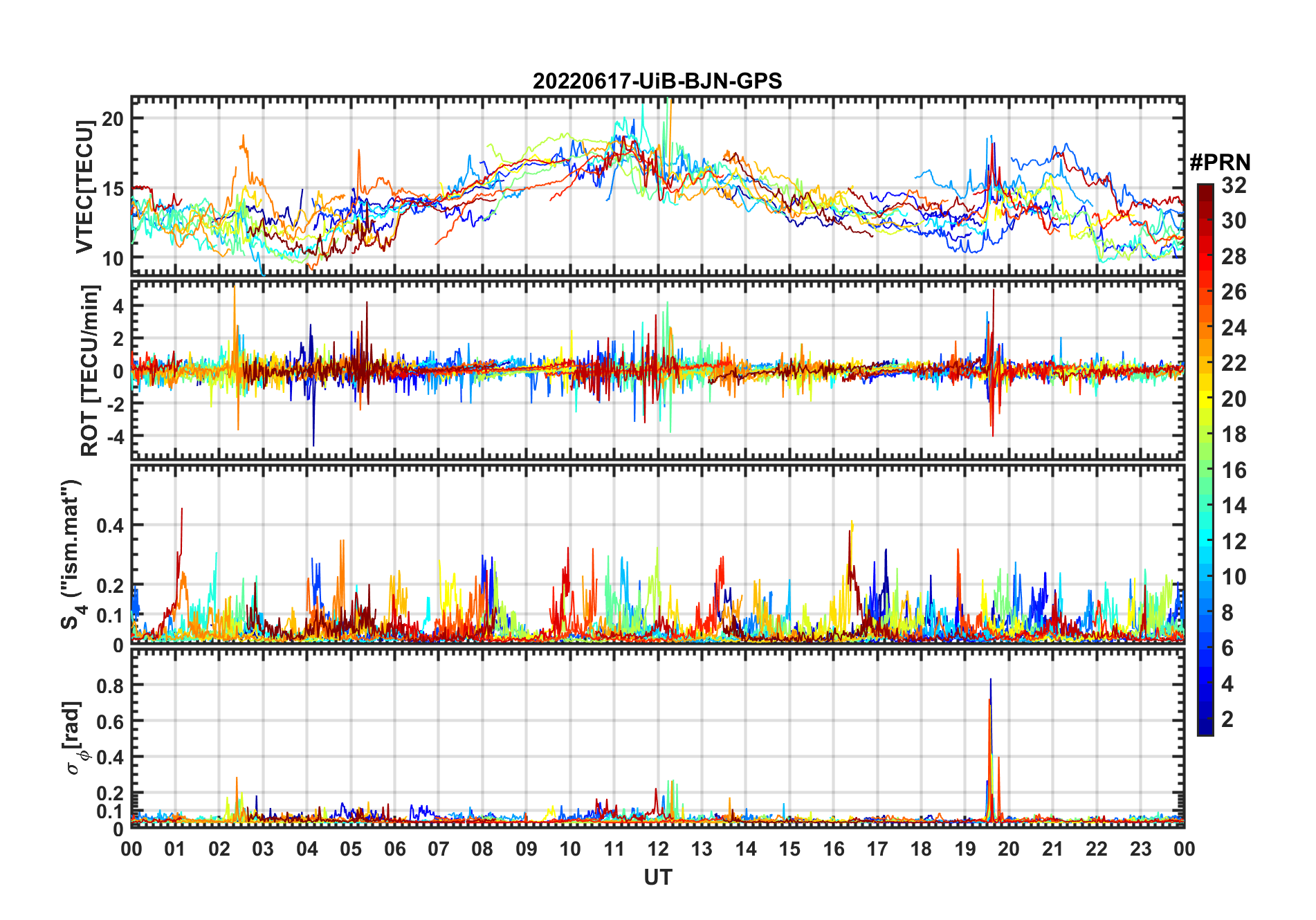Click the S4 ("ism.mat") axis label
Image resolution: width=1316 pixels, height=920 pixels.
[x=72, y=553]
